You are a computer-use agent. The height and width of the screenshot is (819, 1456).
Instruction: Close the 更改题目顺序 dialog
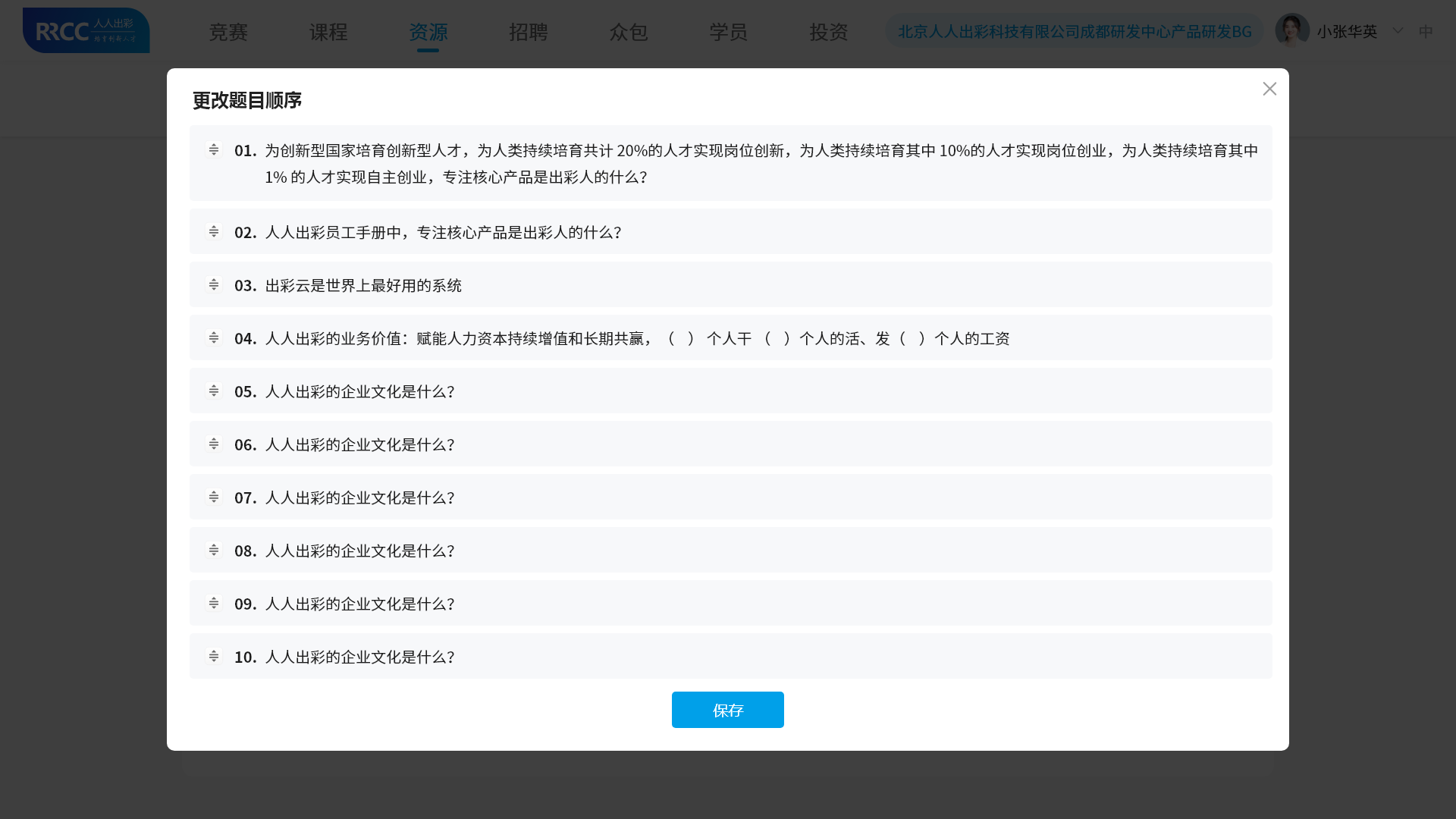(1269, 89)
